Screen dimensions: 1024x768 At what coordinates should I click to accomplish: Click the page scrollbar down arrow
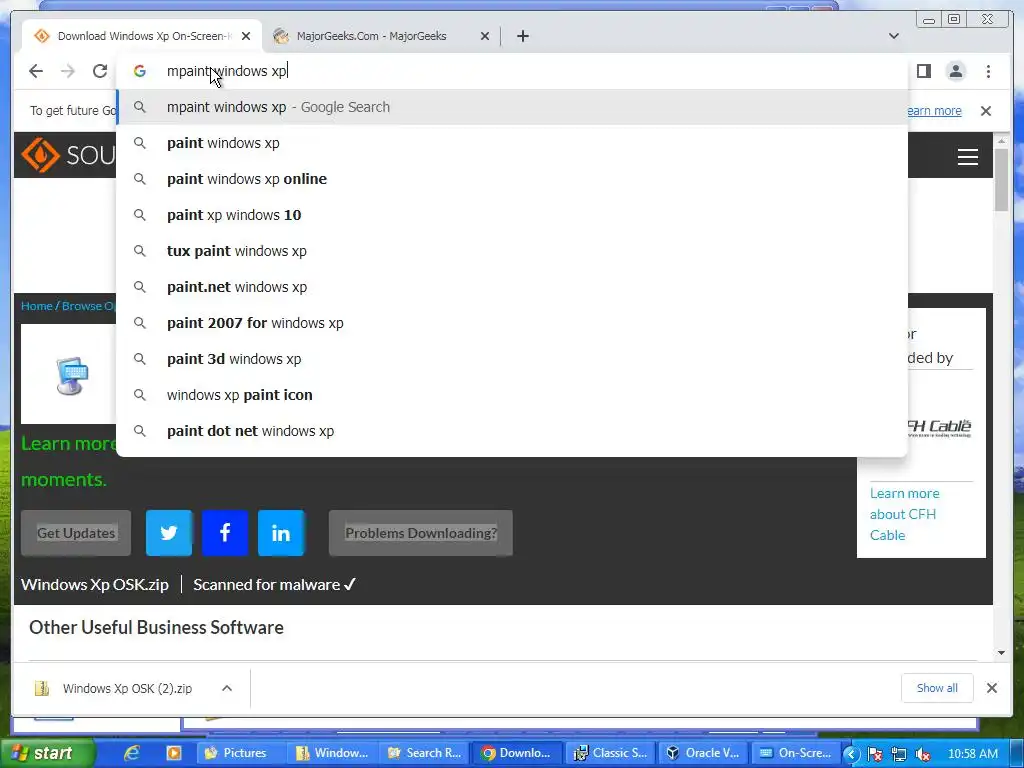click(x=1001, y=652)
